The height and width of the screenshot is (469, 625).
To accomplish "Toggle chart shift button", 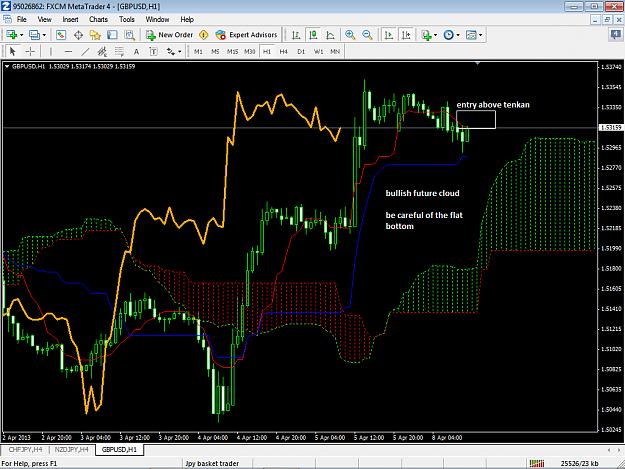I will [406, 35].
